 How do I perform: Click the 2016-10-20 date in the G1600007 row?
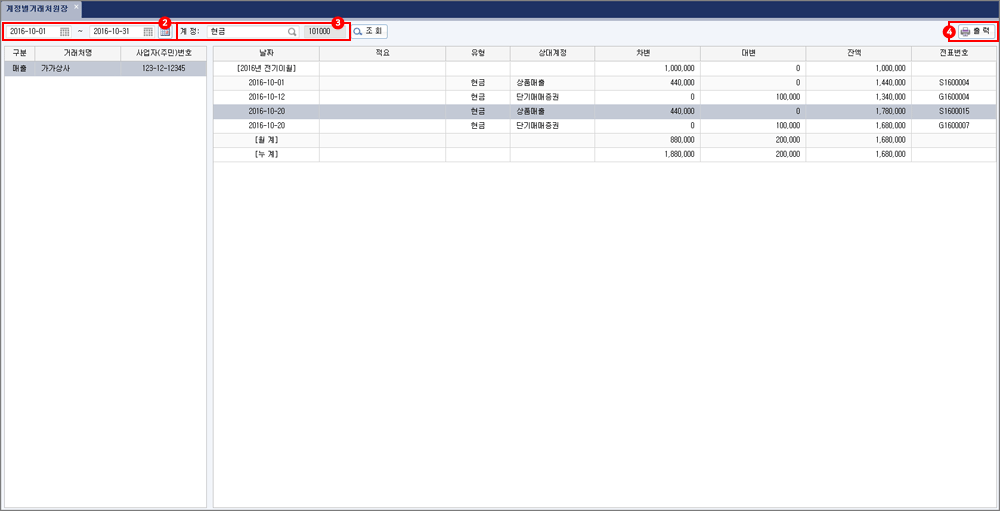click(267, 126)
